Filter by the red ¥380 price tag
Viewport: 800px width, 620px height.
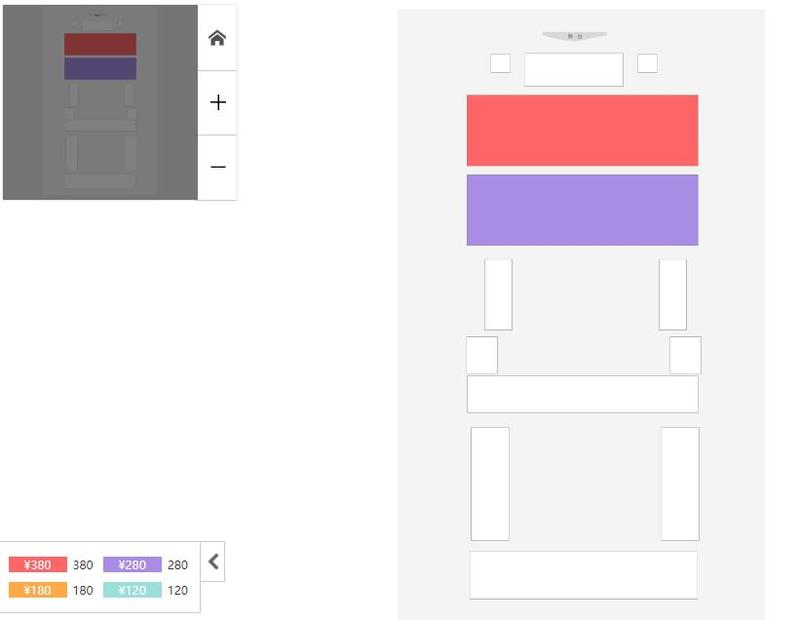coord(38,565)
